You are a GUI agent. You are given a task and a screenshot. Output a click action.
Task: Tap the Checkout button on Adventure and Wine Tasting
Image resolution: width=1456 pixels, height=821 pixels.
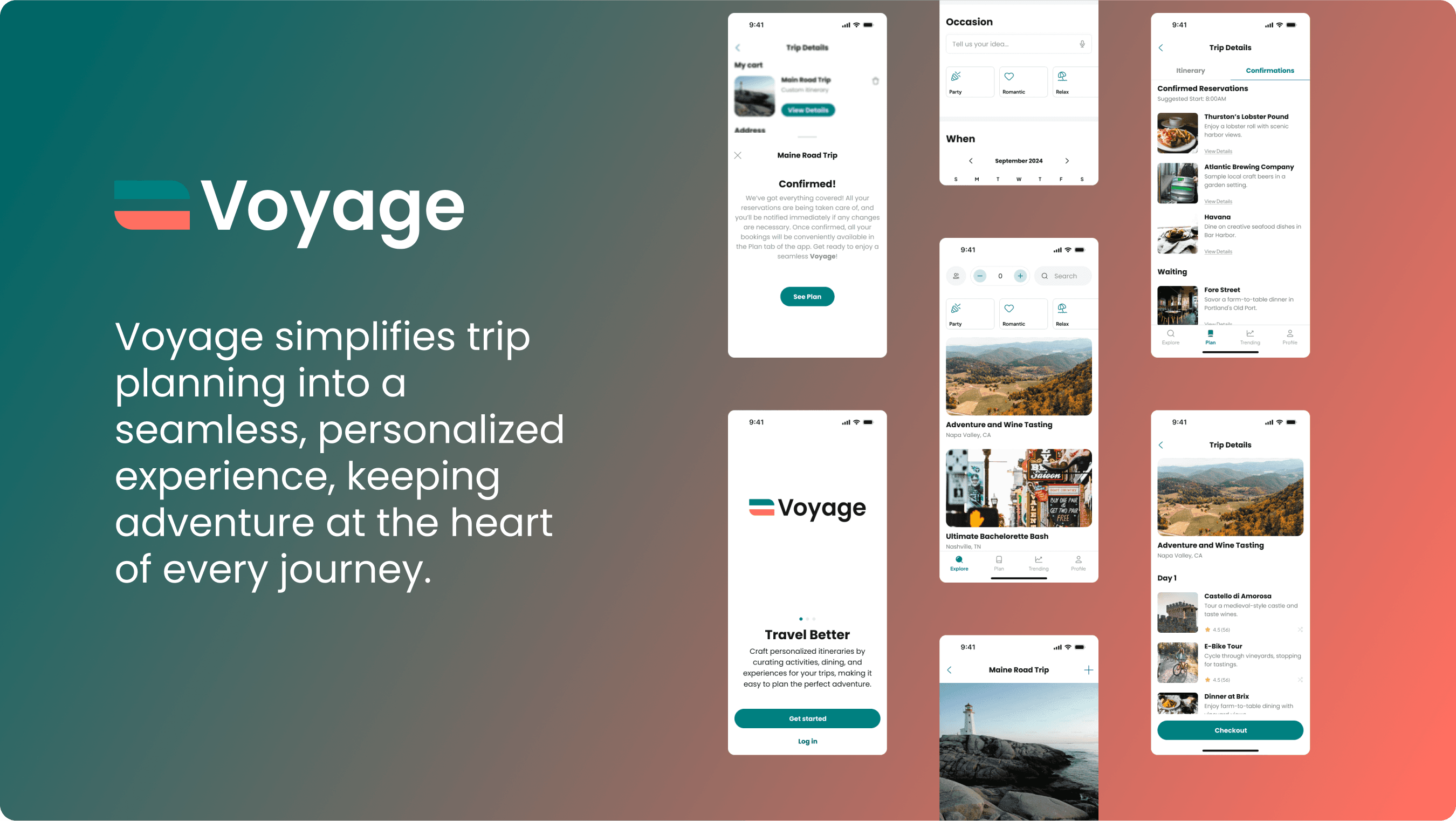tap(1231, 730)
